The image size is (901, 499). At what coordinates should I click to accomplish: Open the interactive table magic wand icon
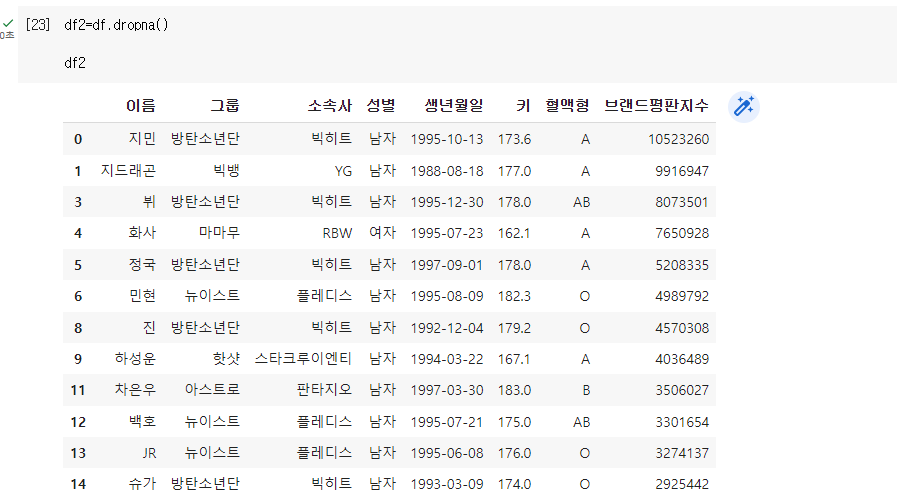(744, 107)
